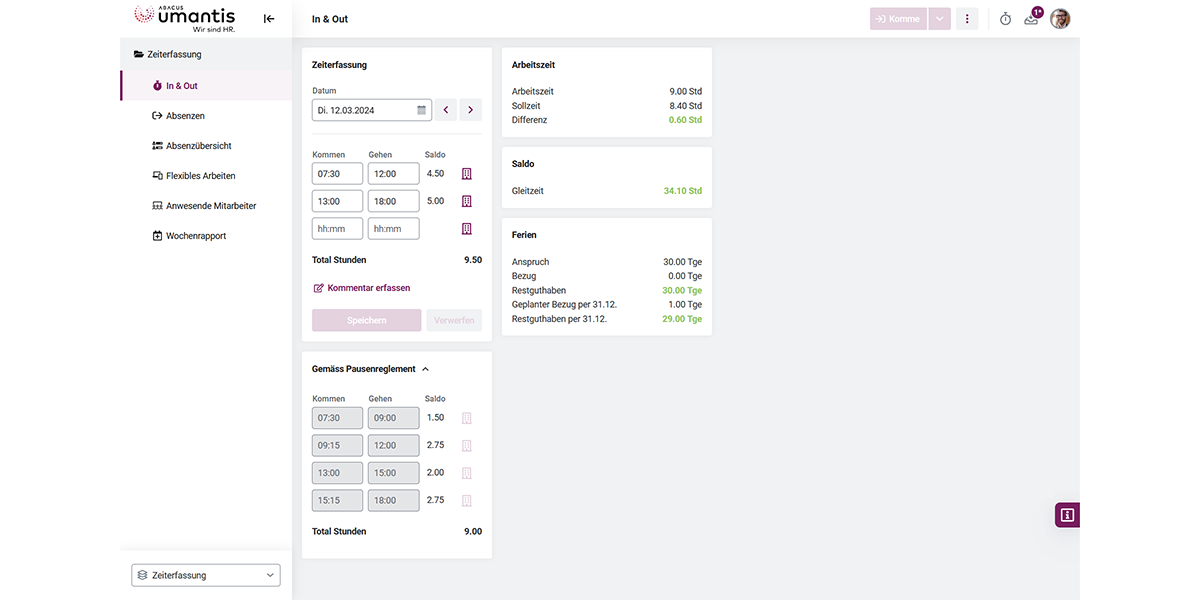Open the notifications inbox icon
Image resolution: width=1200 pixels, height=600 pixels.
(x=1032, y=19)
